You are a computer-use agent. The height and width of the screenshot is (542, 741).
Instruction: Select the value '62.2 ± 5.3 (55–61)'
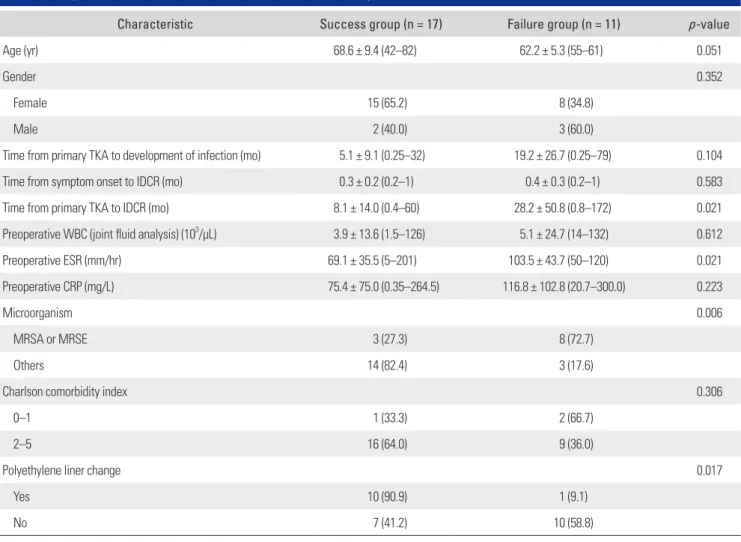561,51
